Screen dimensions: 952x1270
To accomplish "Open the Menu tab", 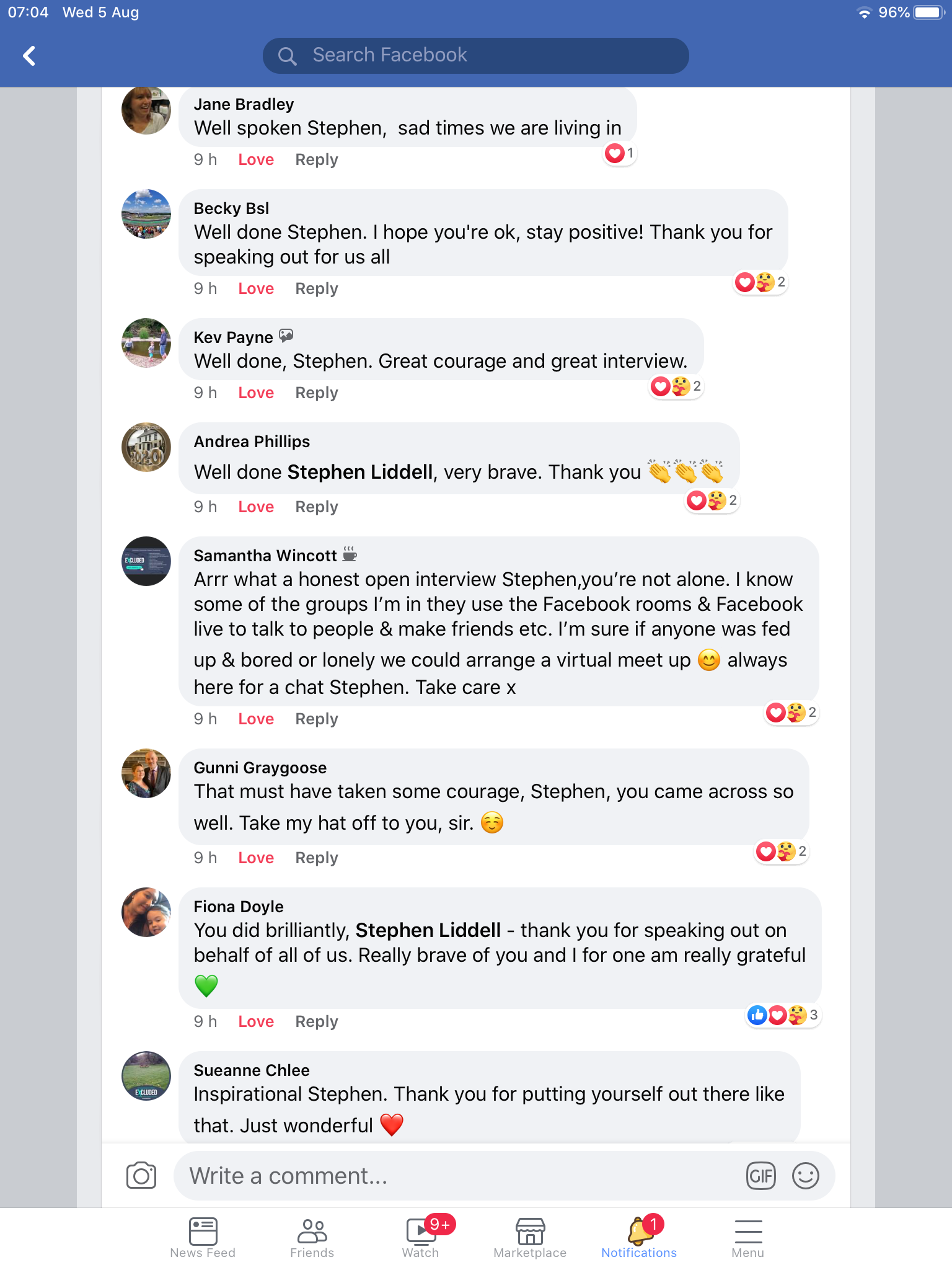I will coord(748,1237).
